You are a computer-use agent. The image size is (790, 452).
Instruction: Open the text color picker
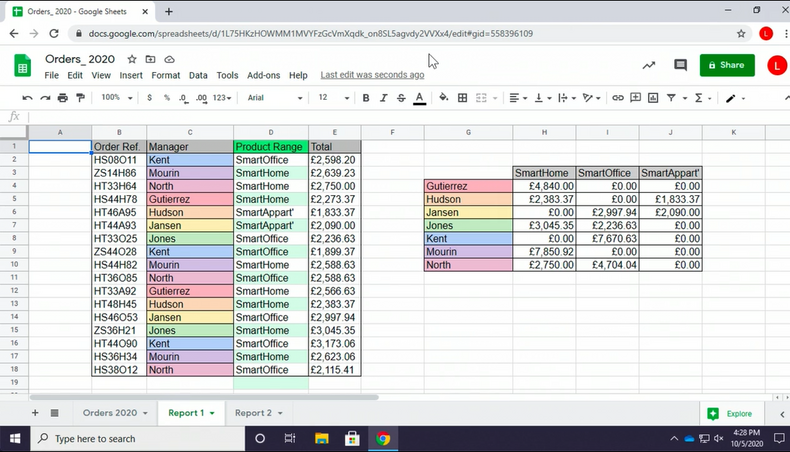[x=418, y=98]
